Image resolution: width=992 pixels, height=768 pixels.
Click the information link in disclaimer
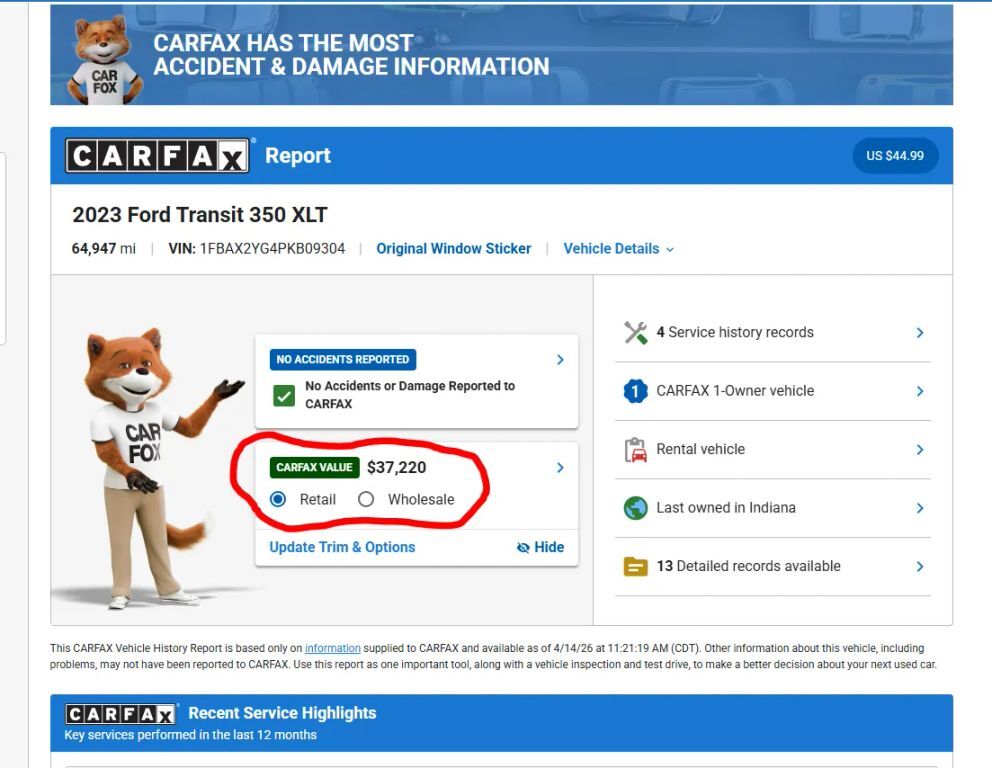[x=332, y=649]
